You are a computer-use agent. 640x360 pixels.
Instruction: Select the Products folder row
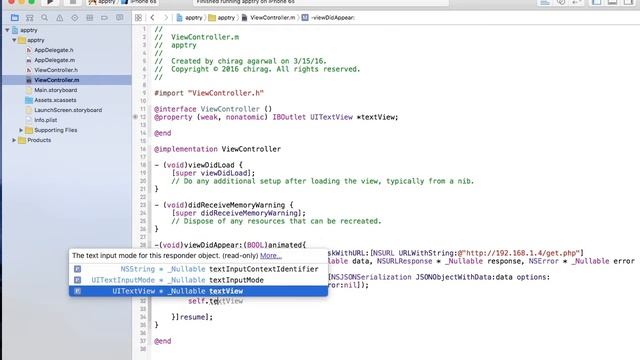67,140
